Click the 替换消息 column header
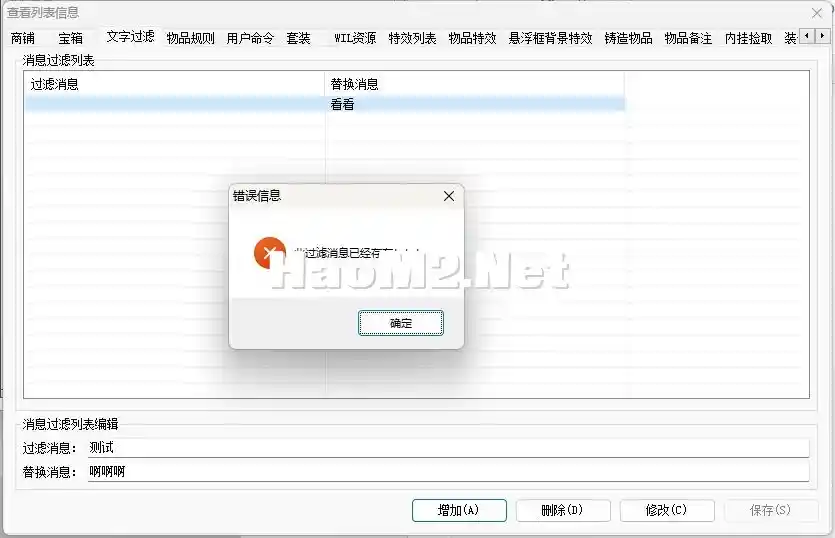The image size is (835, 538). coord(474,84)
